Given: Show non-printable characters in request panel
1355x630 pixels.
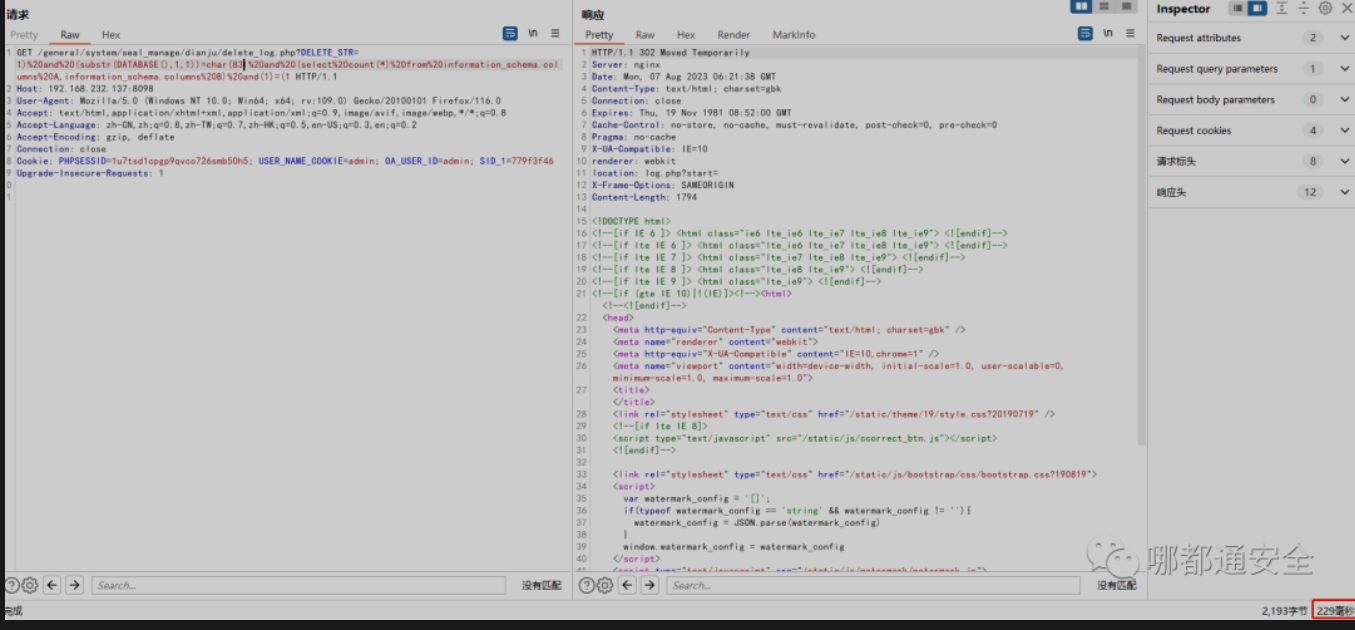Looking at the screenshot, I should pyautogui.click(x=533, y=34).
